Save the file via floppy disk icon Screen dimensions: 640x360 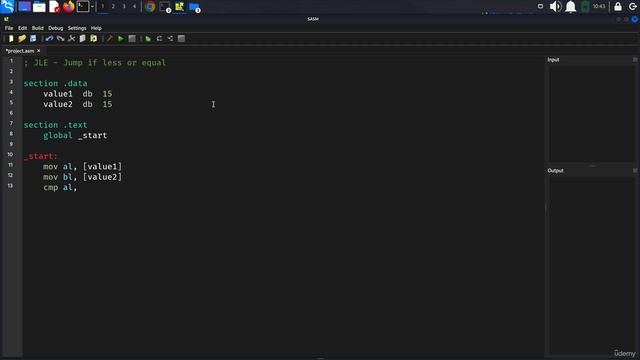point(33,38)
